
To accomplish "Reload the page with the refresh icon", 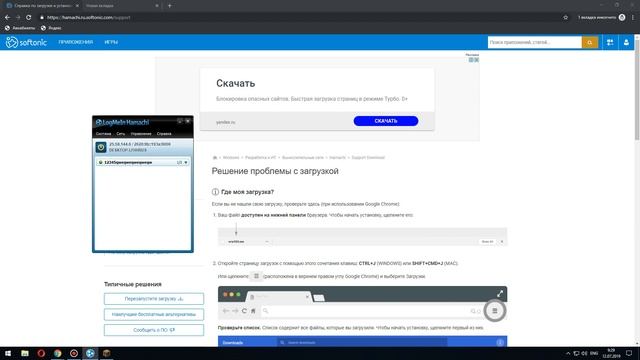I will [x=29, y=18].
